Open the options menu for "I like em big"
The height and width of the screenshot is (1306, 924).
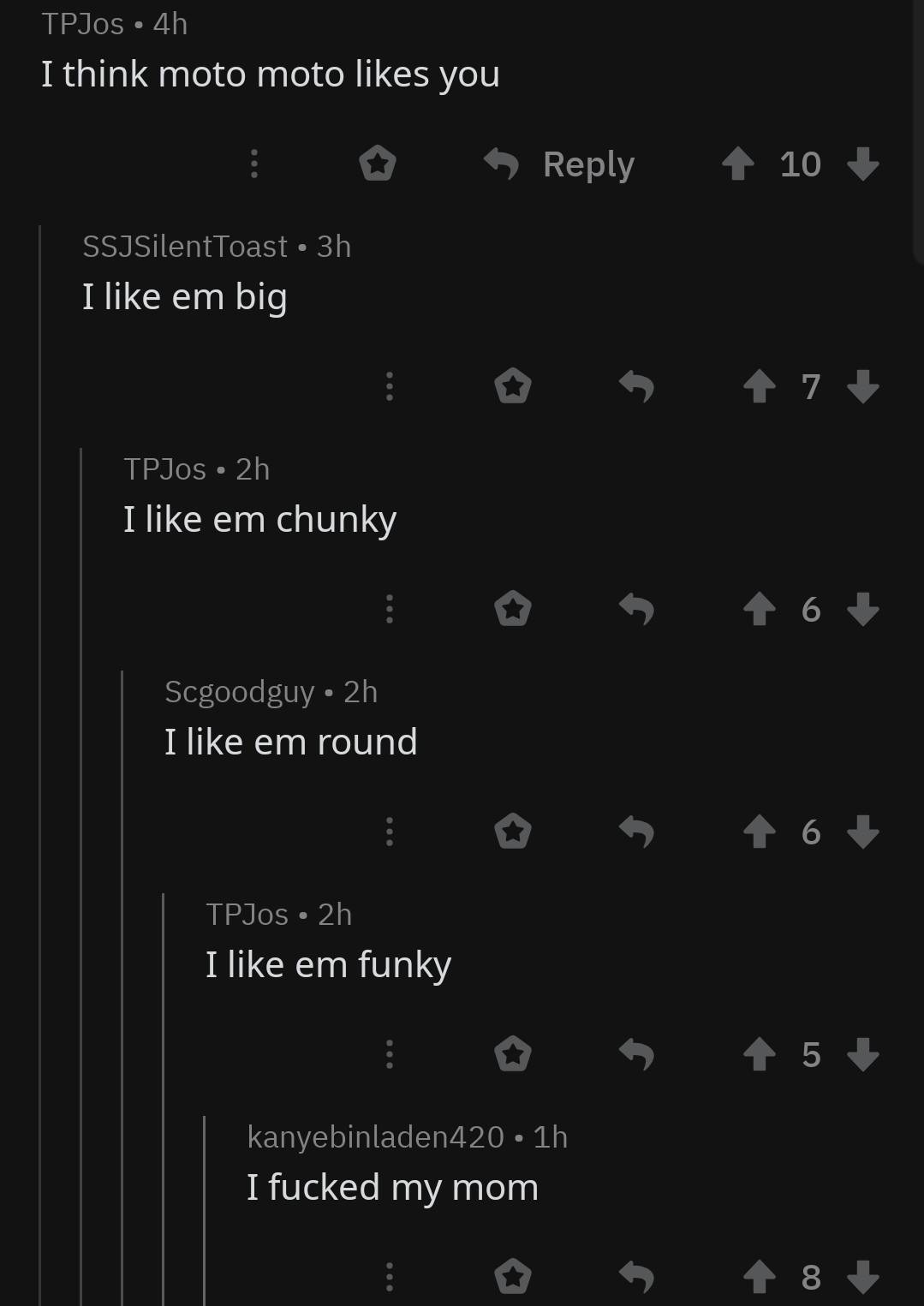pyautogui.click(x=389, y=386)
